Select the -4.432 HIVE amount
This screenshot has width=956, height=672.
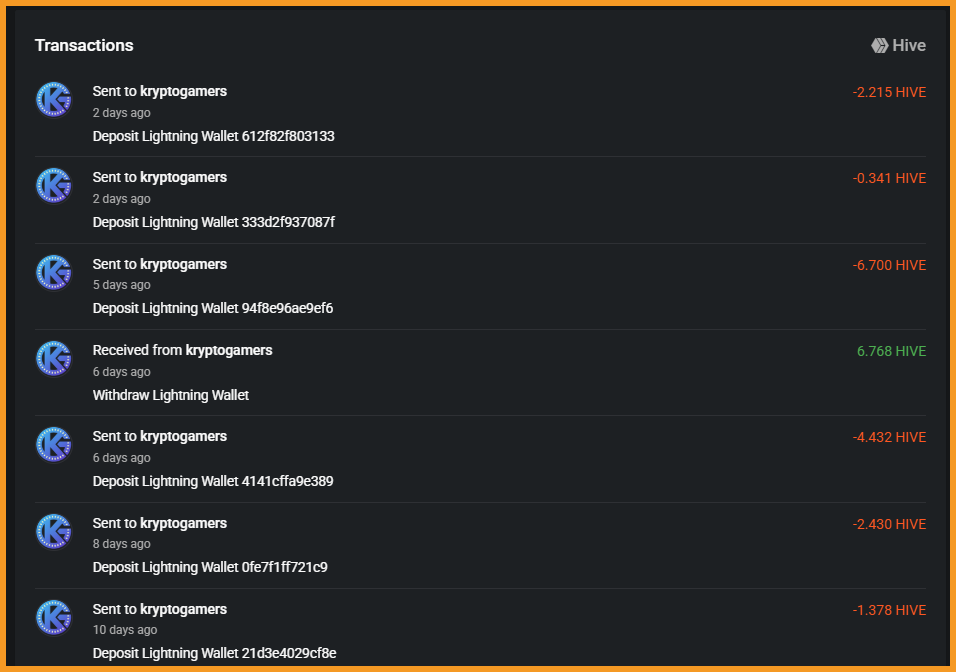coord(890,437)
